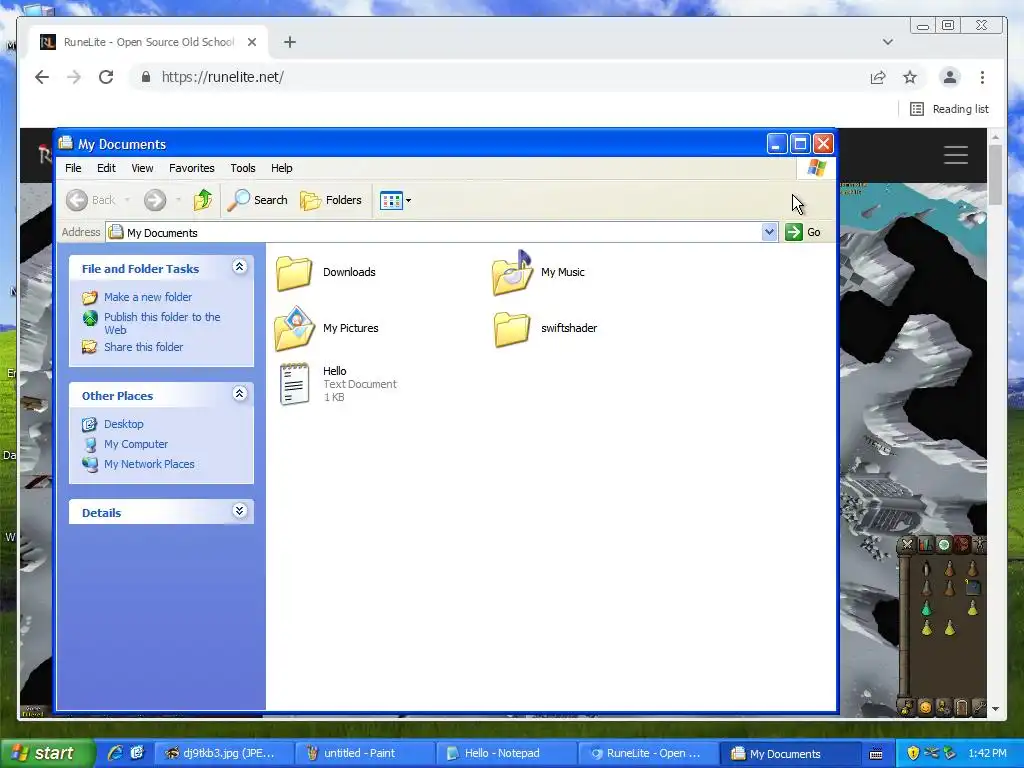Click the runelite.net URL bar
The height and width of the screenshot is (768, 1024).
click(x=496, y=77)
